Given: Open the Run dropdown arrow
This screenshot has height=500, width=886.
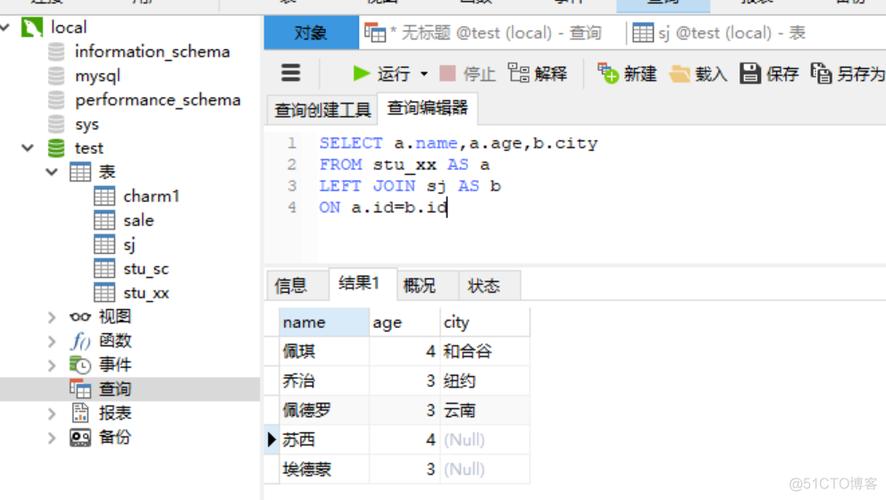Looking at the screenshot, I should pos(424,74).
